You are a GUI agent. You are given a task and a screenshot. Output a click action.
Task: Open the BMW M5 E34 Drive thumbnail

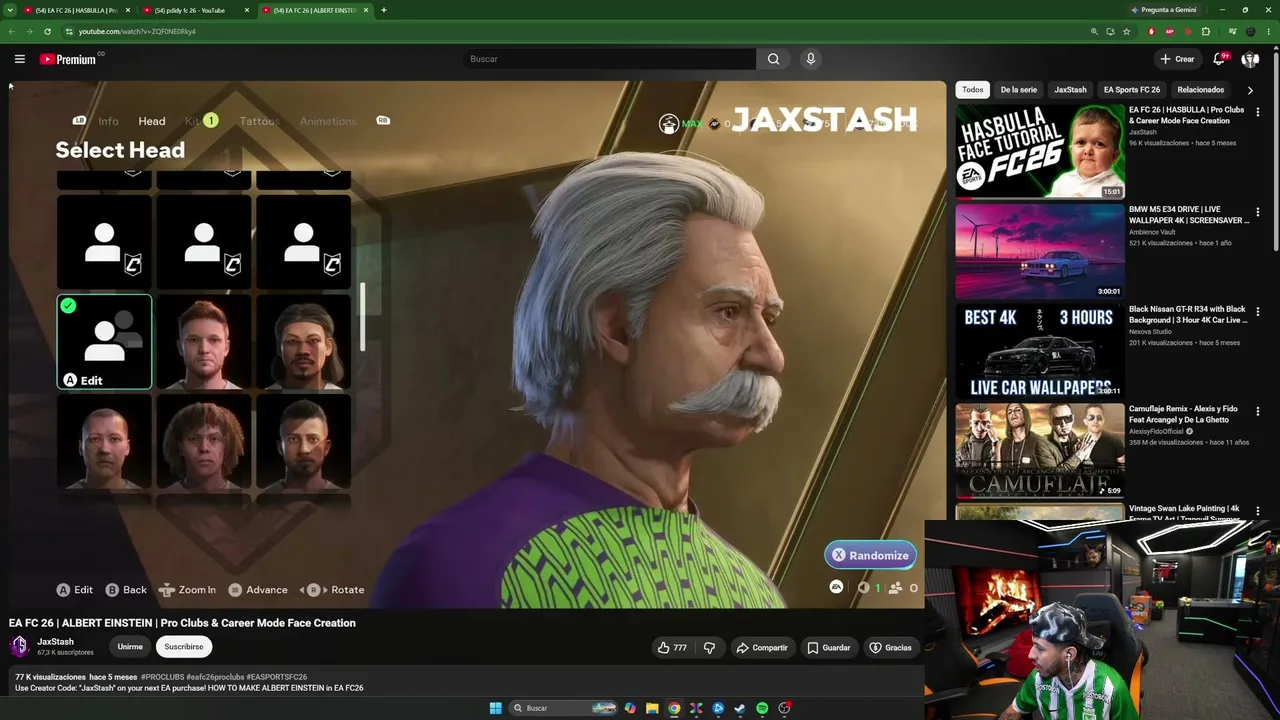pos(1040,251)
